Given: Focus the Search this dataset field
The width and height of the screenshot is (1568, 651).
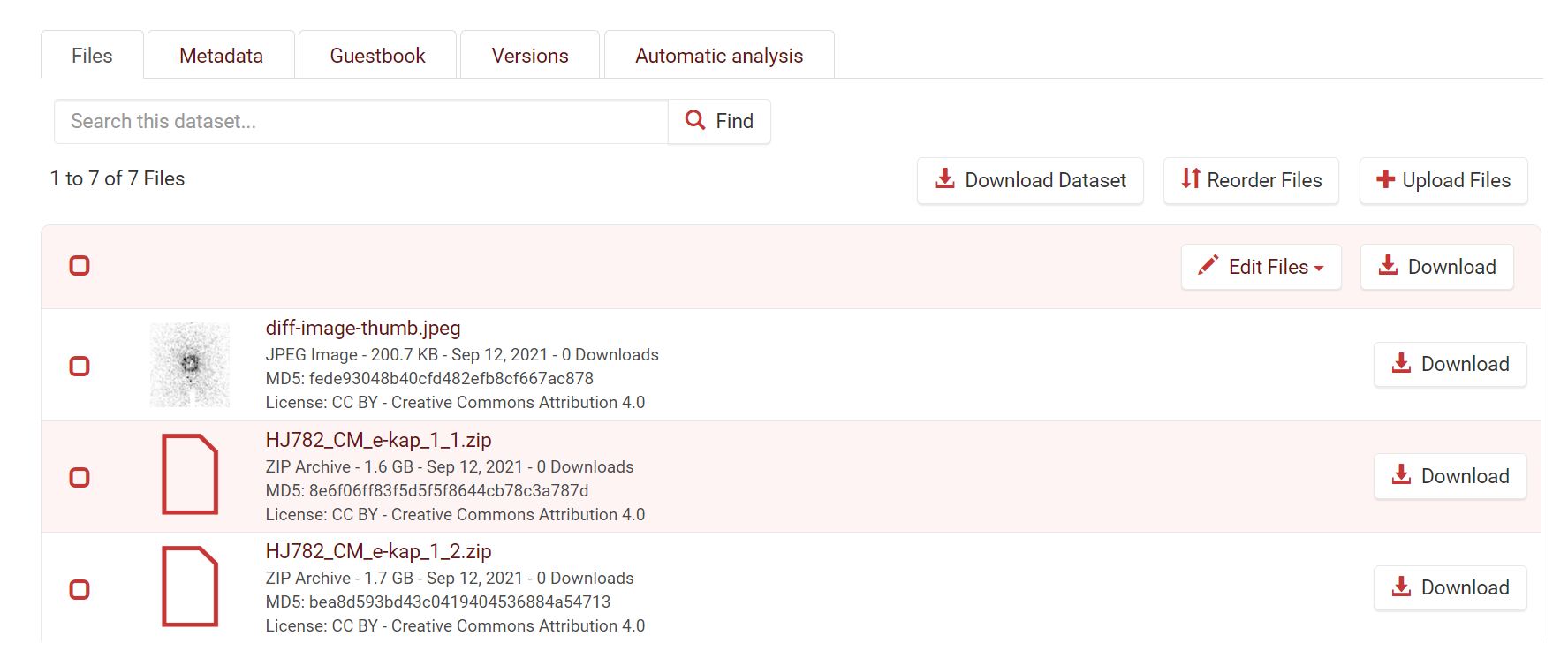Looking at the screenshot, I should 360,121.
